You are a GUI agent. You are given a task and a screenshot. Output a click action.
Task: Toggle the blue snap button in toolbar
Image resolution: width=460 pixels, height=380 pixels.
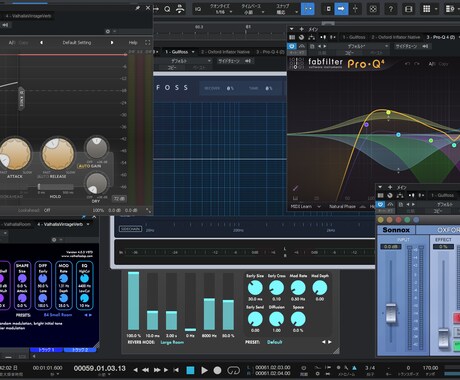click(307, 9)
